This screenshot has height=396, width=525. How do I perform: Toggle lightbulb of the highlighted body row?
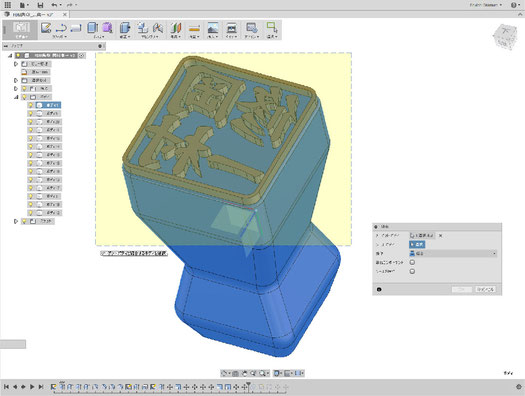[30, 105]
